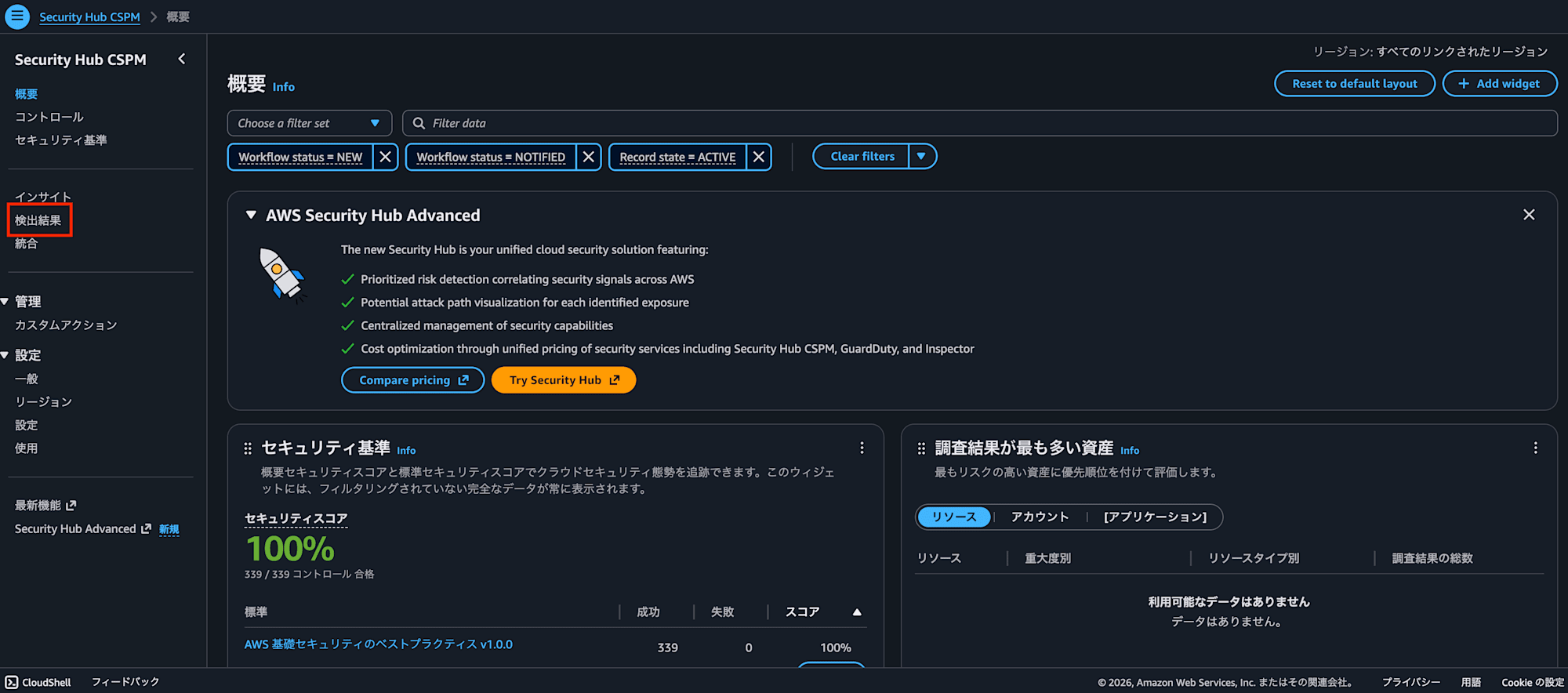1568x693 pixels.
Task: Open 一般 settings in the sidebar
Action: [x=26, y=379]
